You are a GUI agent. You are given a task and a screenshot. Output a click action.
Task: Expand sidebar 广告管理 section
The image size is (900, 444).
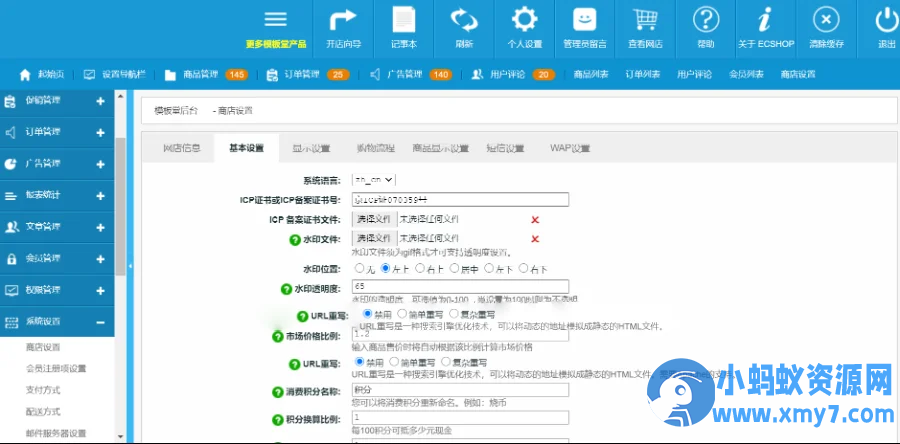tap(100, 165)
